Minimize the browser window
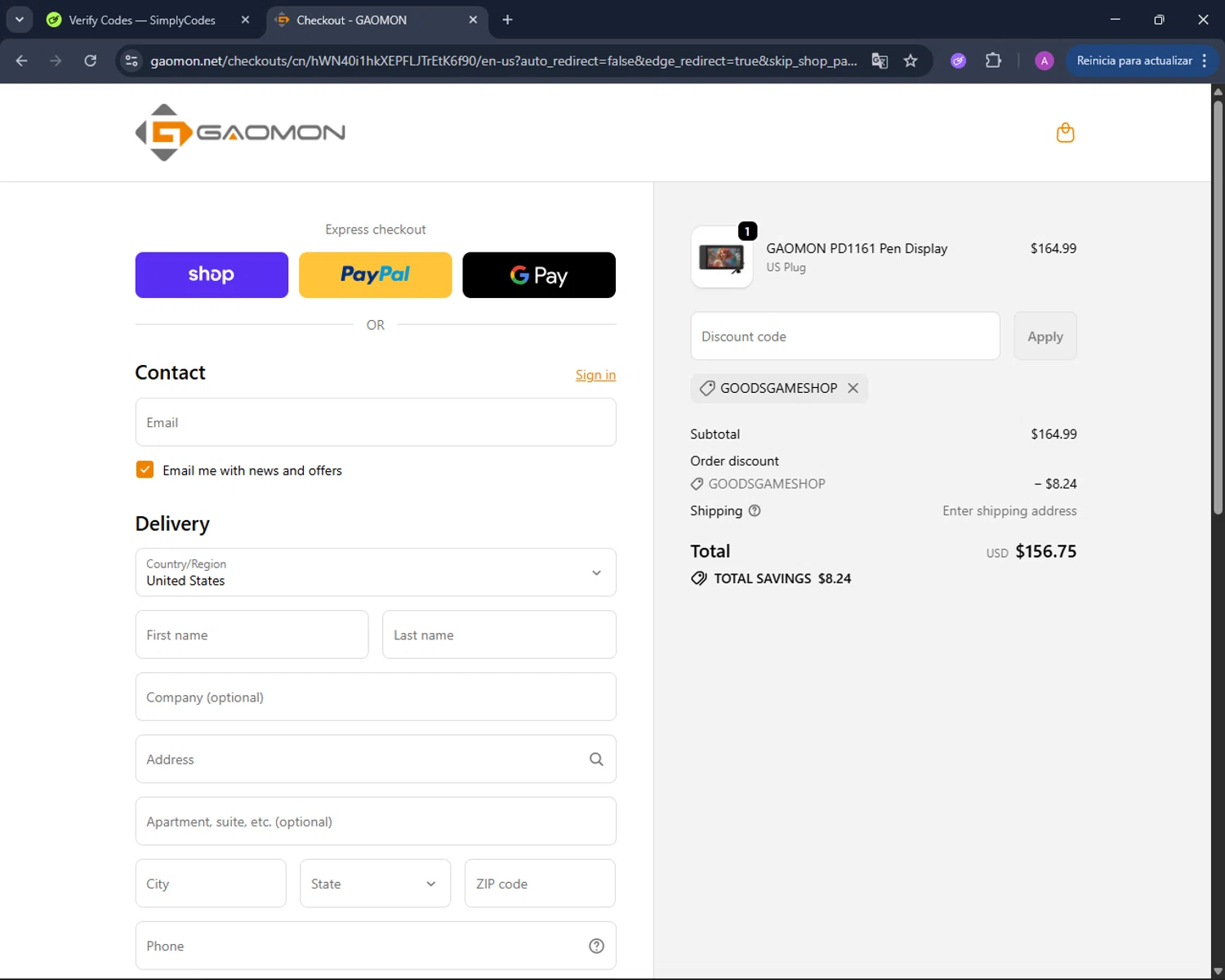1225x980 pixels. (1115, 20)
